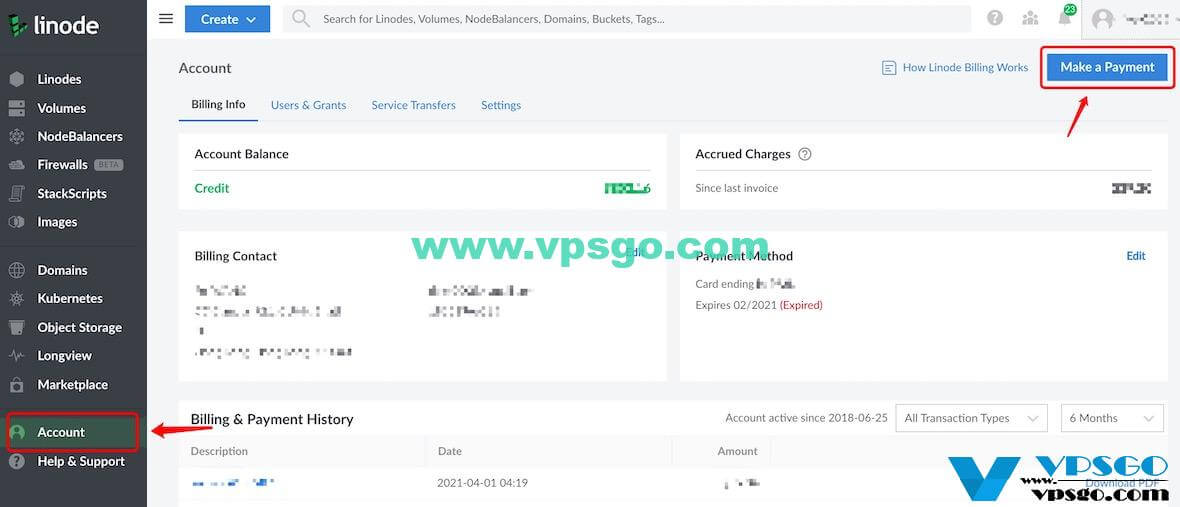This screenshot has width=1180, height=507.
Task: Open How Linode Billing Works link
Action: point(966,68)
